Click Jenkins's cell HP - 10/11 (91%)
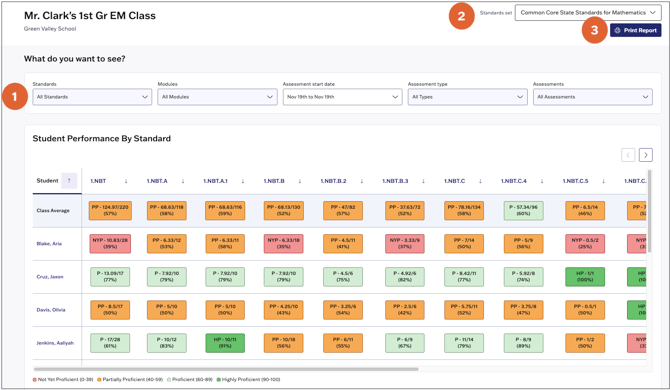 [225, 343]
